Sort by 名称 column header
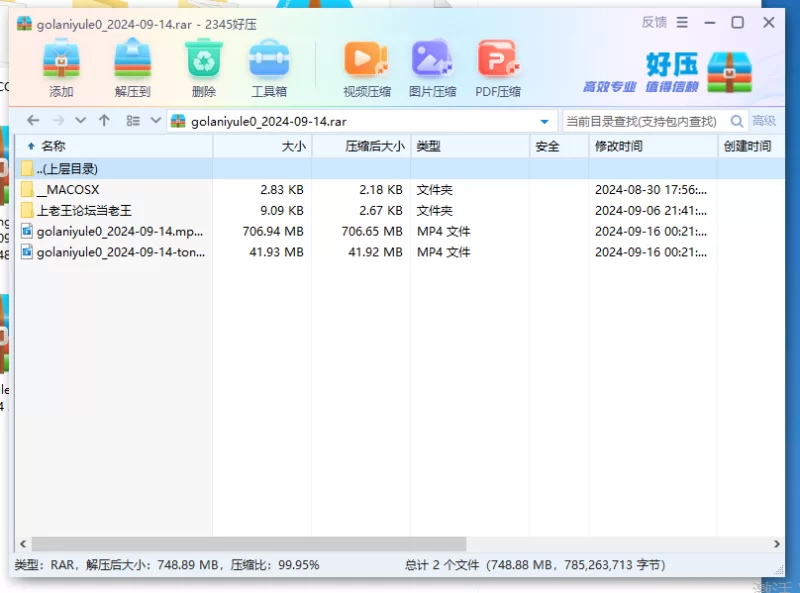The width and height of the screenshot is (800, 593). pyautogui.click(x=115, y=146)
